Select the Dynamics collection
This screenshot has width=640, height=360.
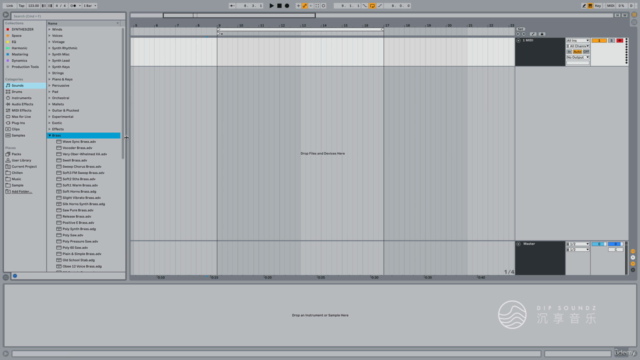(19, 60)
